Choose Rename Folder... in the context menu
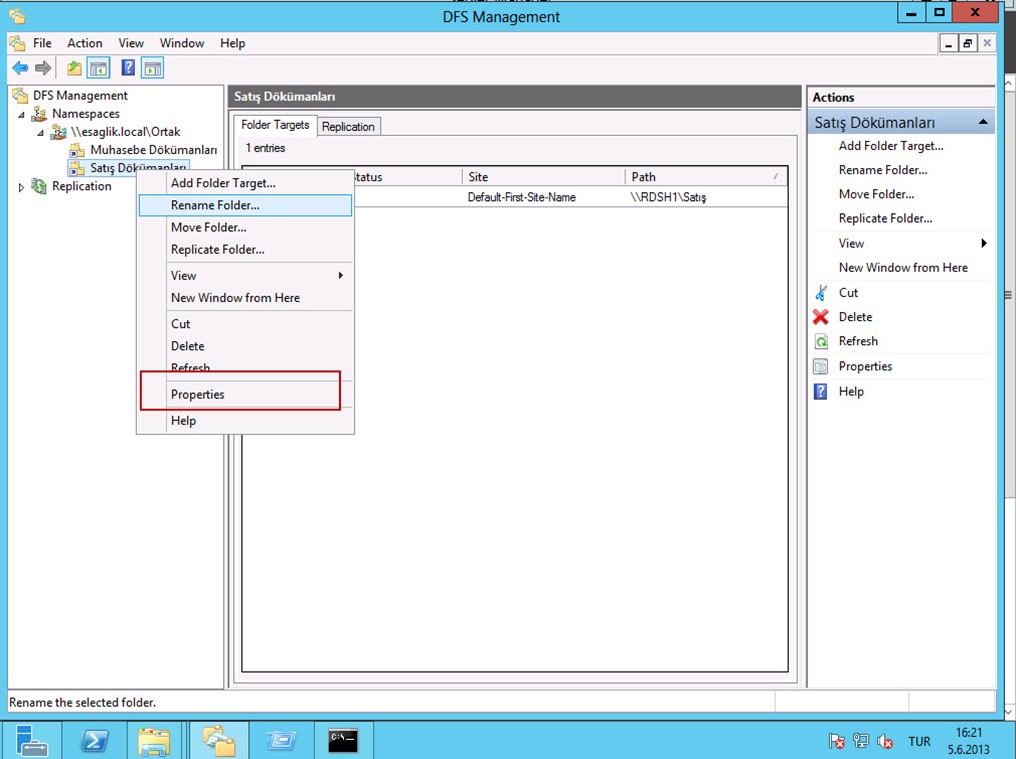1016x759 pixels. coord(246,205)
